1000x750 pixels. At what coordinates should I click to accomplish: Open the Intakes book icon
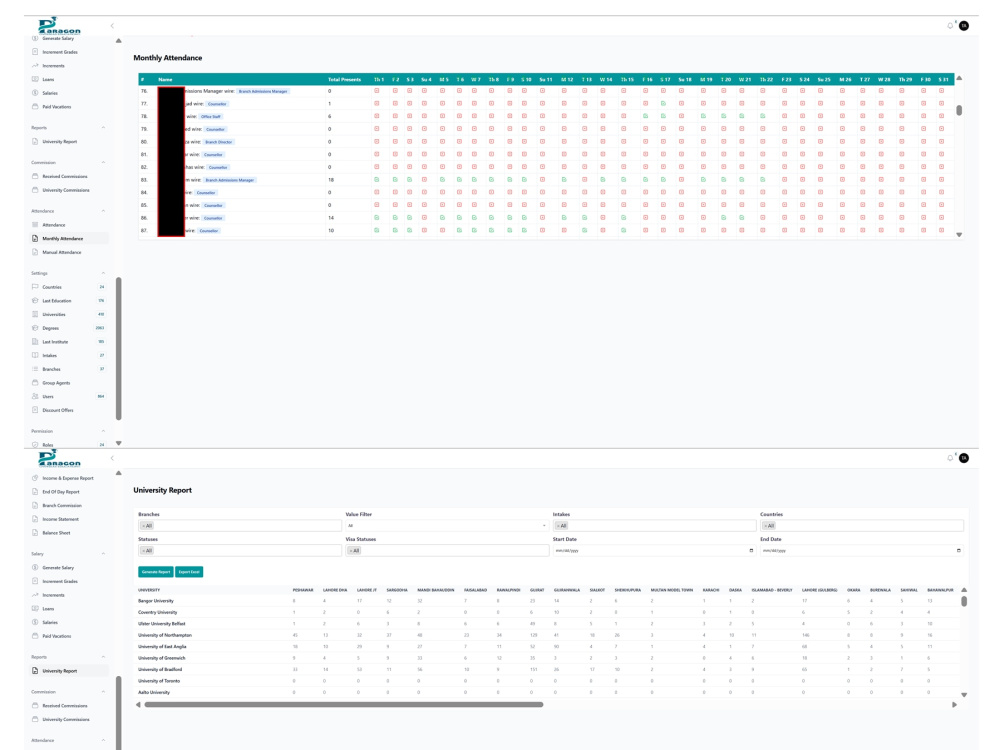(x=35, y=355)
